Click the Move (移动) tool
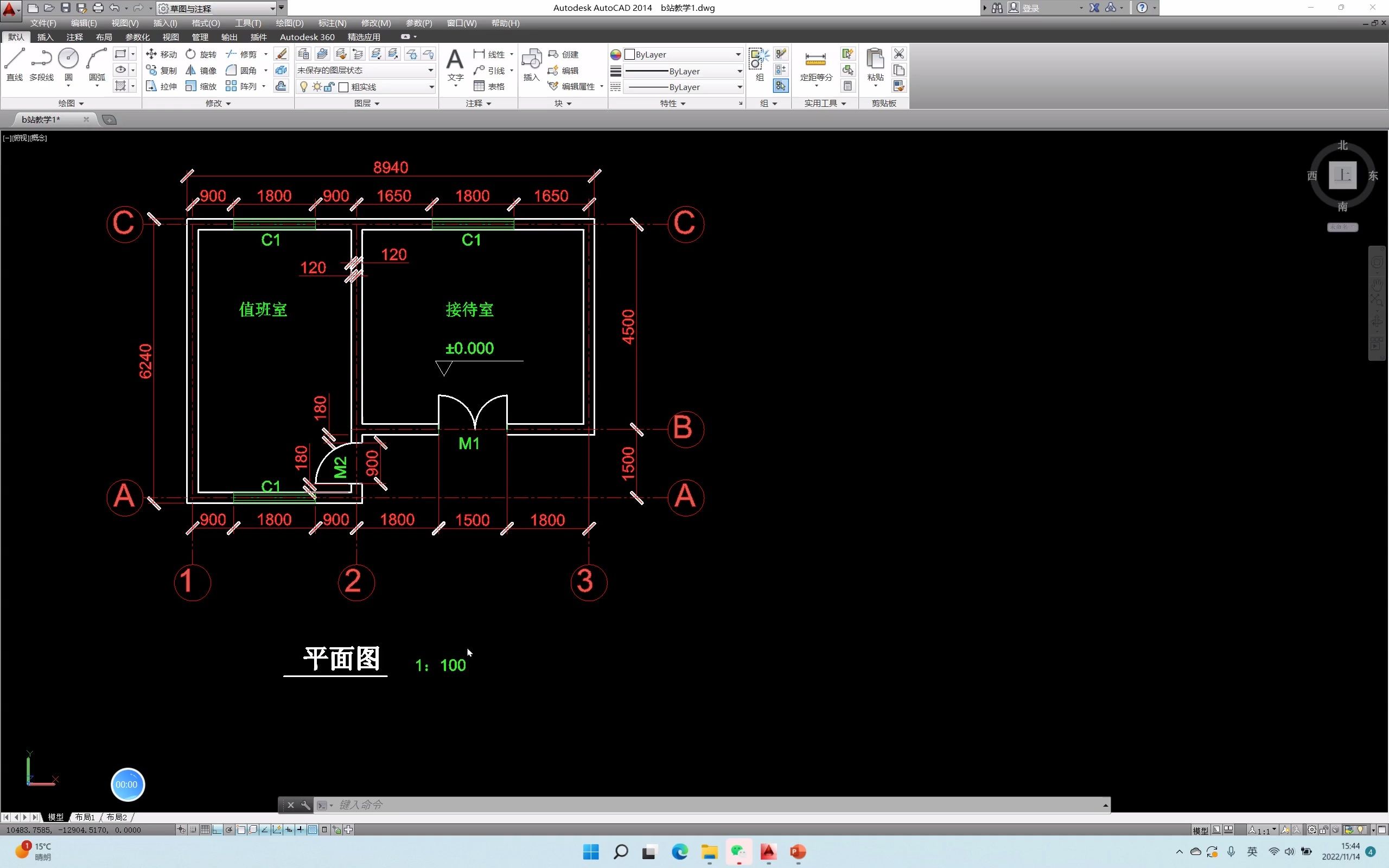1389x868 pixels. point(161,54)
